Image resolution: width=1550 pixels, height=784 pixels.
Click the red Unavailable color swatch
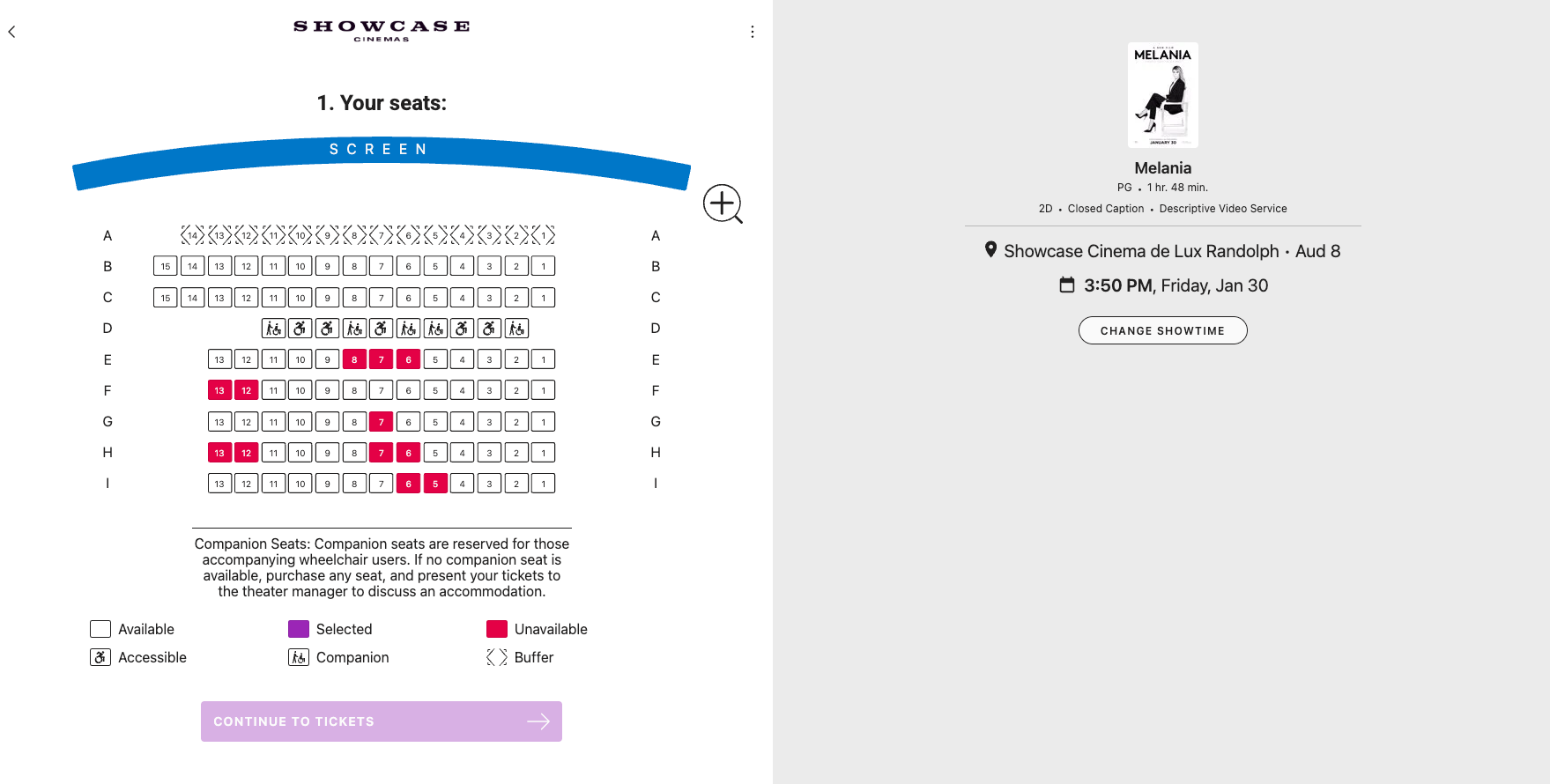pos(497,629)
